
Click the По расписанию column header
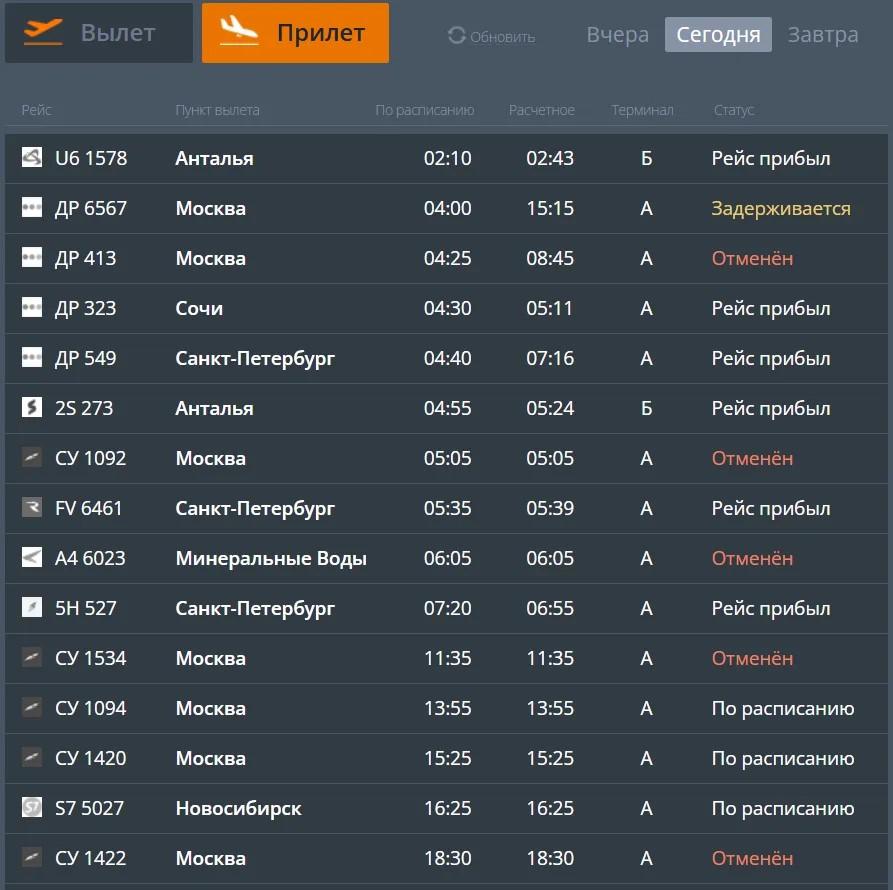point(425,110)
